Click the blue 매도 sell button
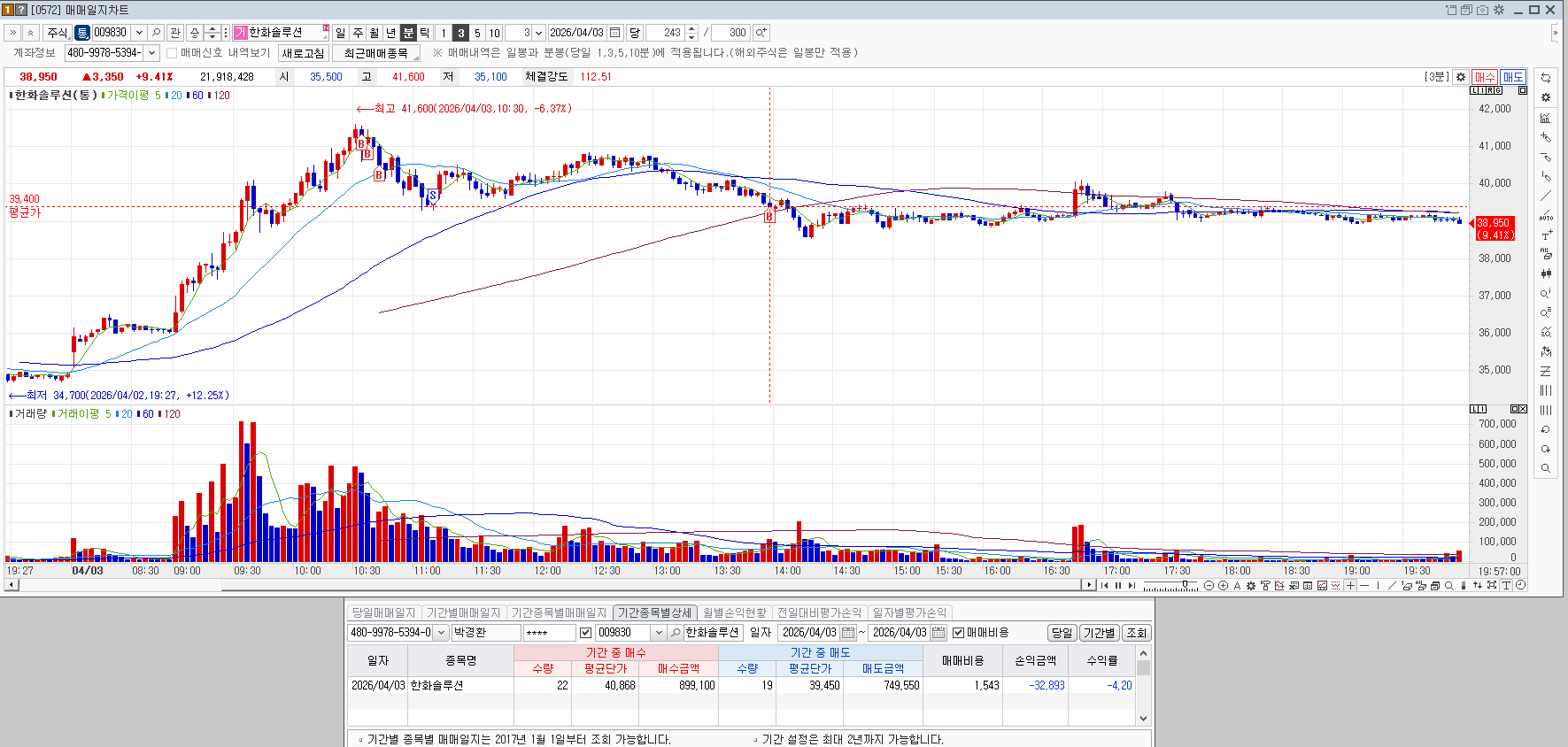1568x747 pixels. (1513, 77)
